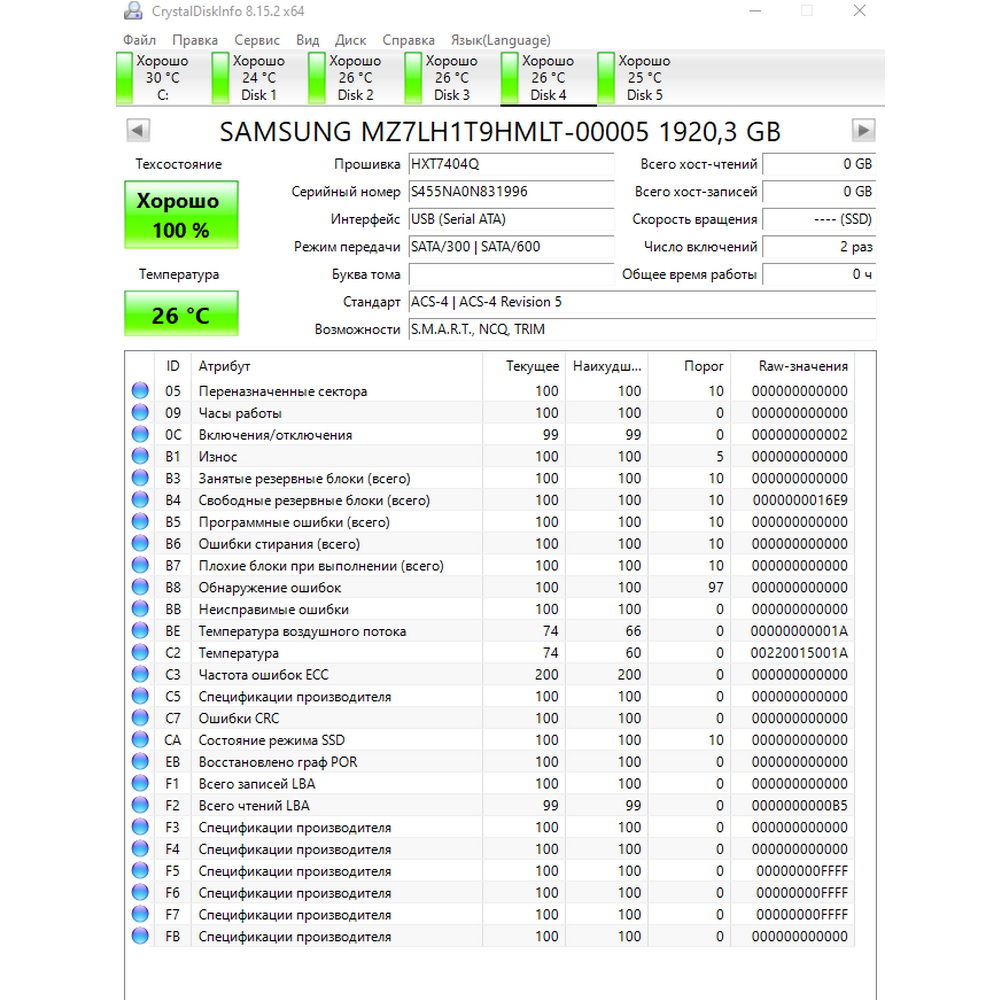Click the blue status orb beside Износ
The width and height of the screenshot is (1000, 1000).
point(140,456)
